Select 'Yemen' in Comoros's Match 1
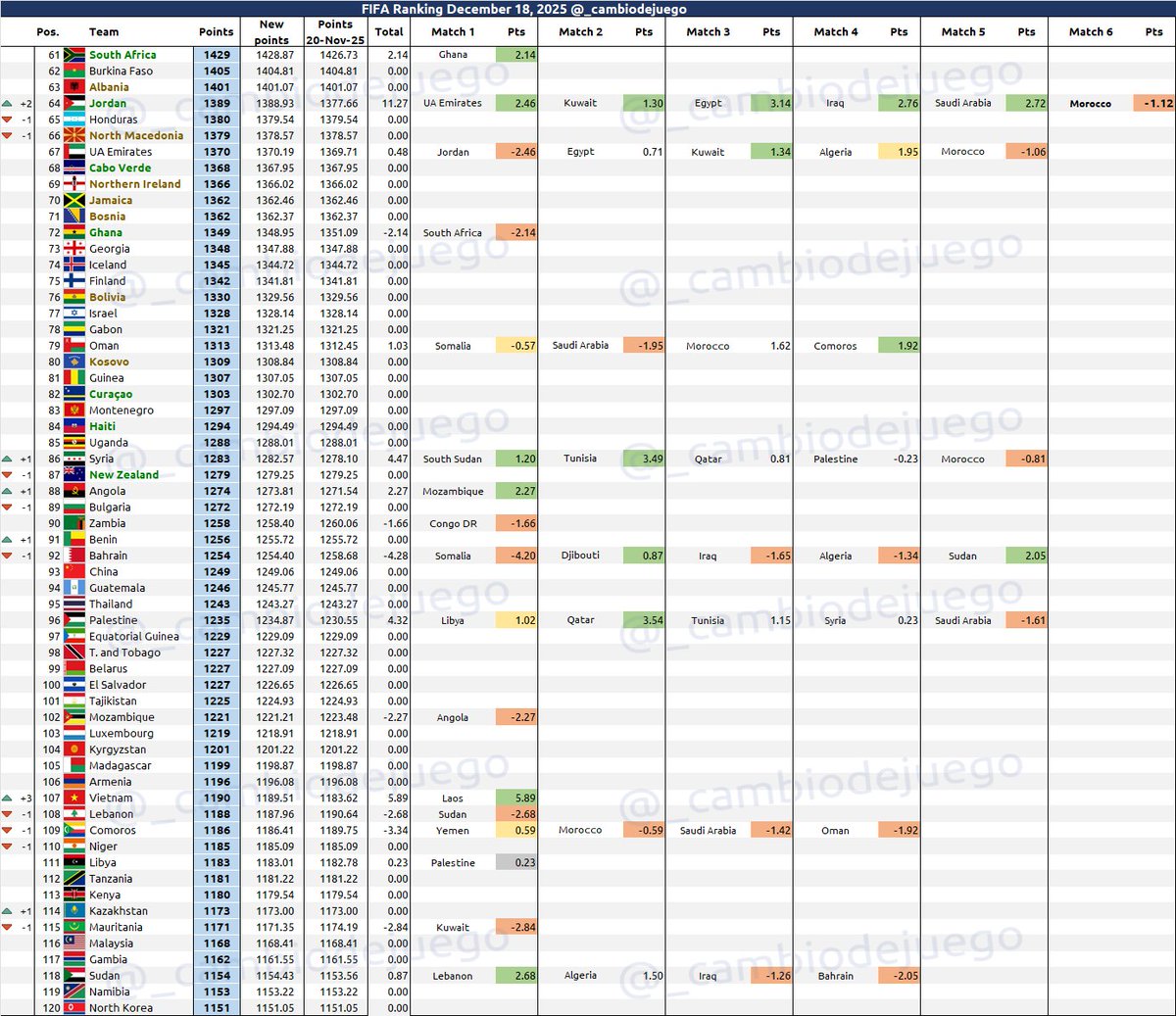This screenshot has height=1016, width=1176. [x=453, y=831]
